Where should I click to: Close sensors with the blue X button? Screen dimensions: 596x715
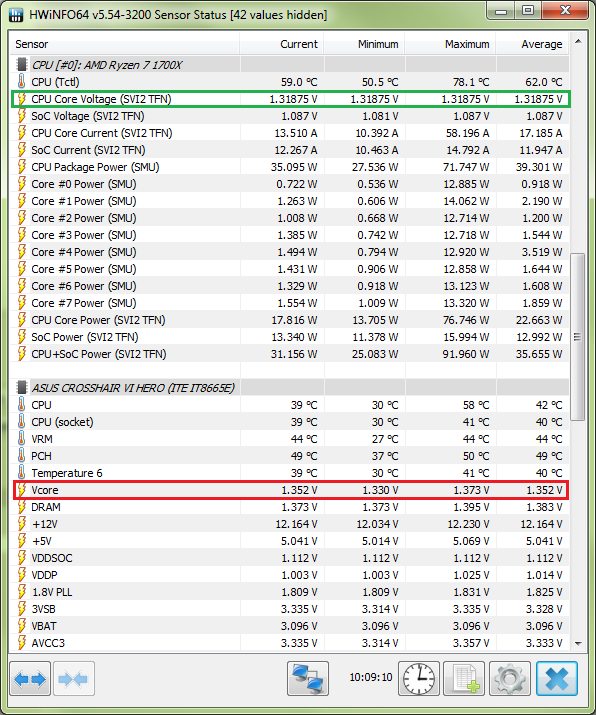pos(557,679)
